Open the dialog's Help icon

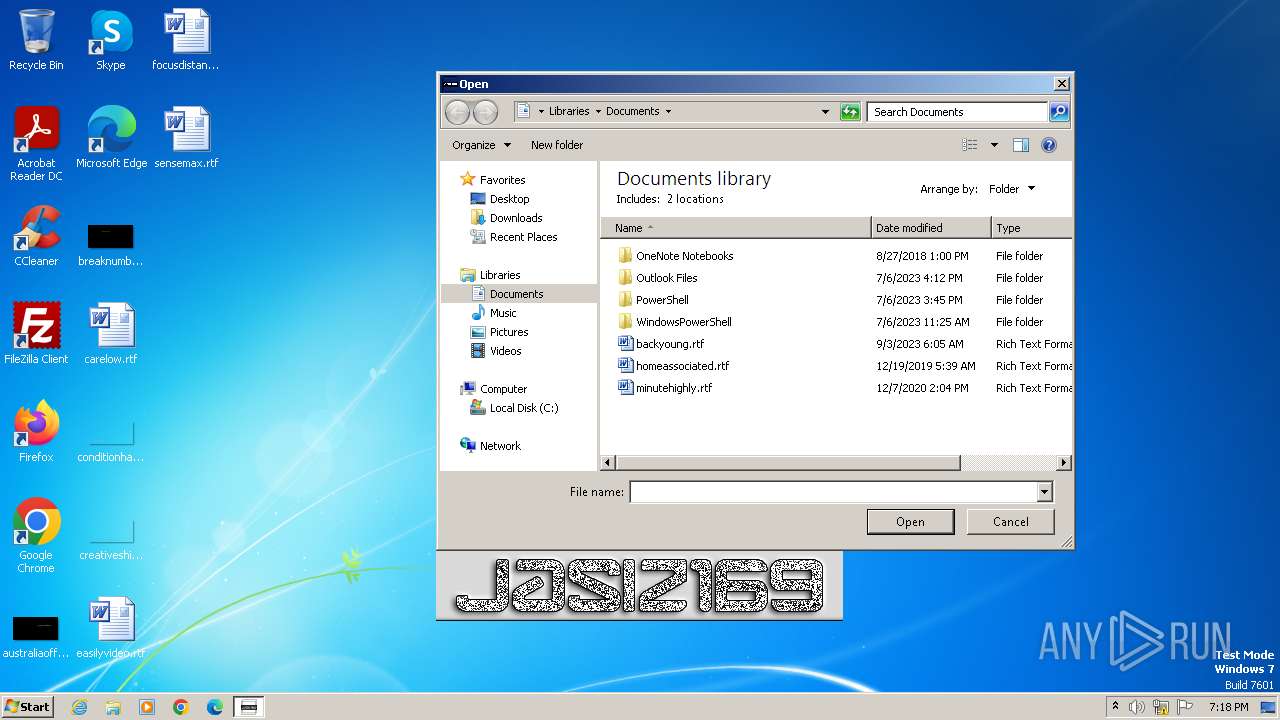click(1048, 145)
